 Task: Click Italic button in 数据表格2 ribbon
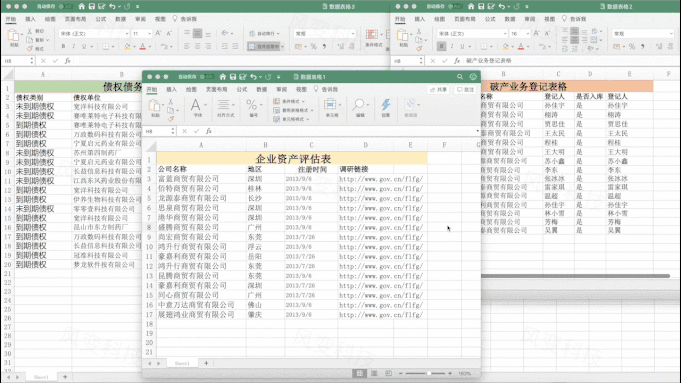(452, 46)
